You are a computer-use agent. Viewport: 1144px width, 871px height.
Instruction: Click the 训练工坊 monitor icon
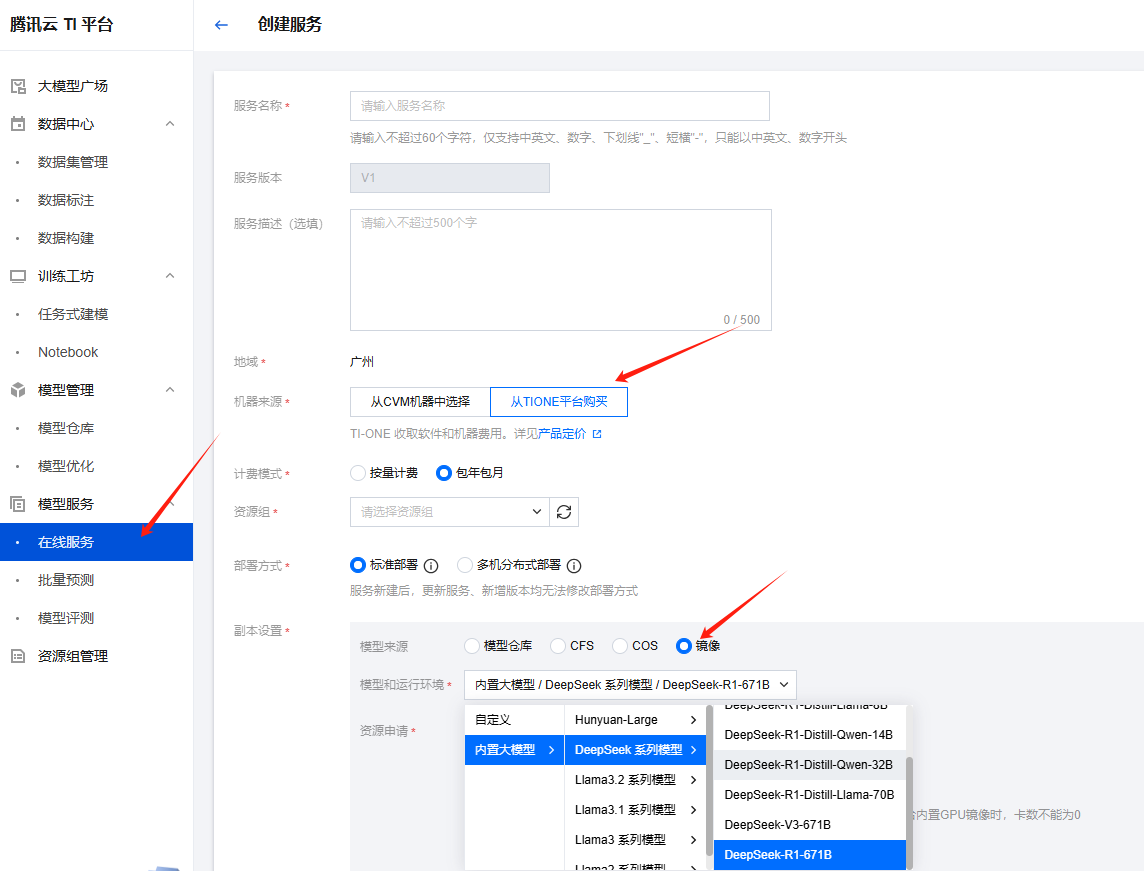click(x=18, y=276)
